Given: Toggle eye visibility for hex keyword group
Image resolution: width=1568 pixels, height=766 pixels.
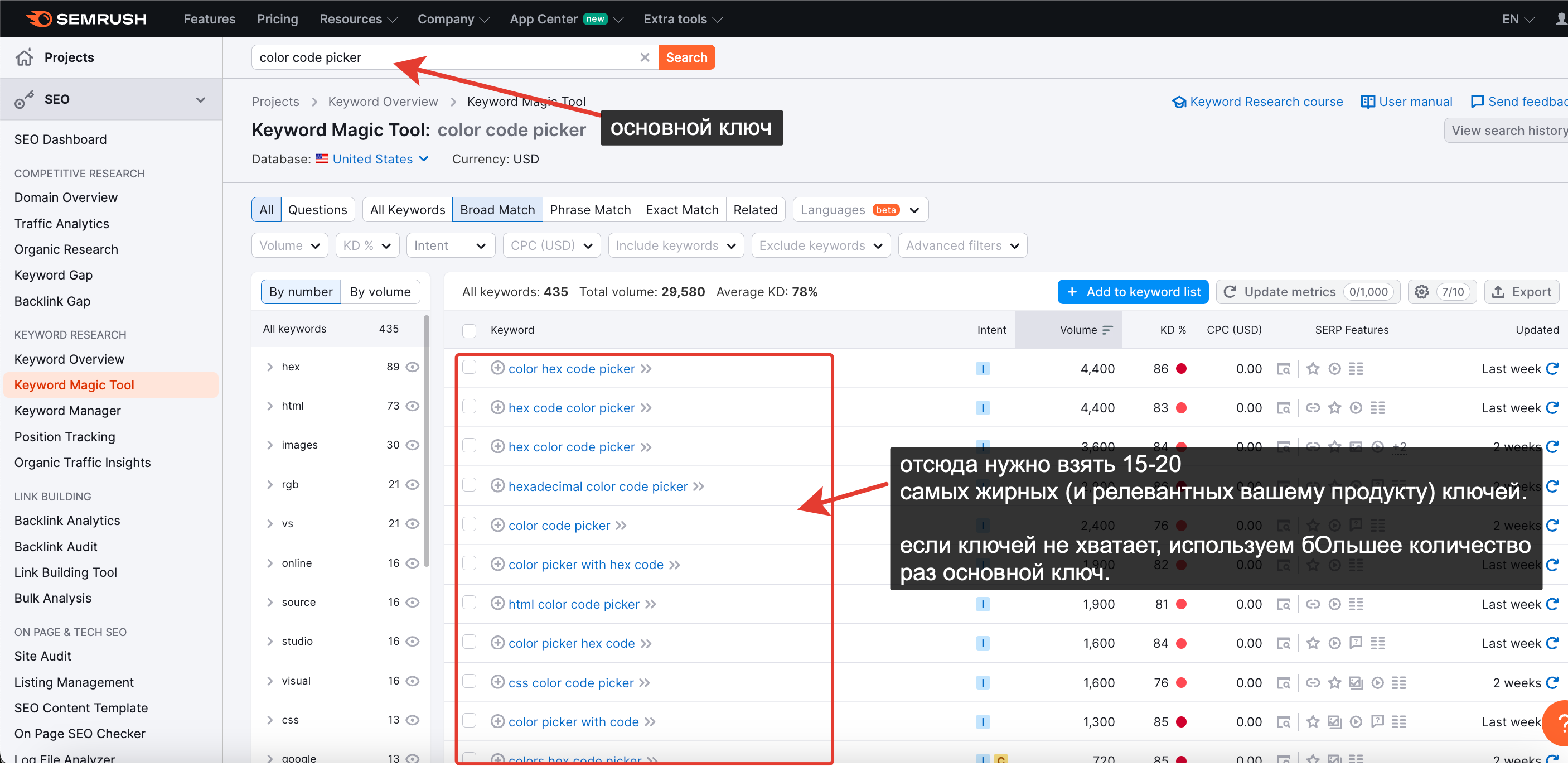Looking at the screenshot, I should click(x=413, y=367).
